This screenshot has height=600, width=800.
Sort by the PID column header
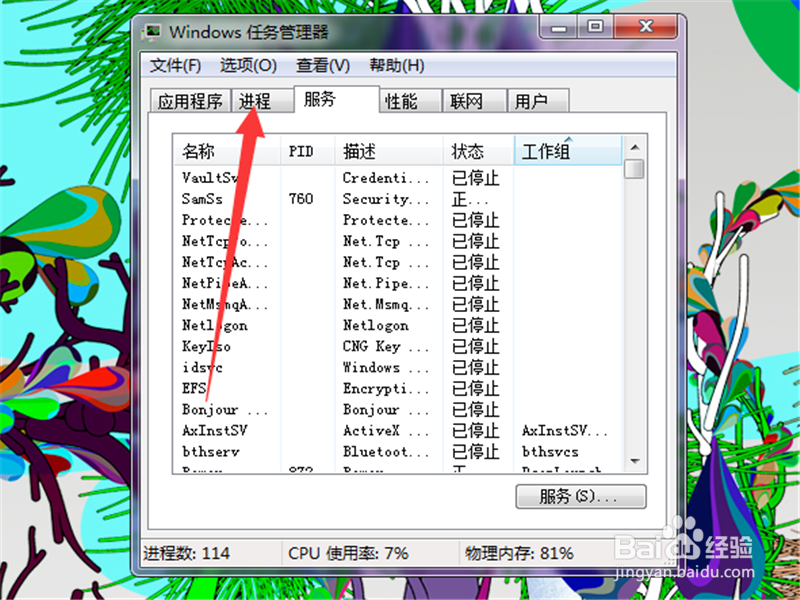pos(308,151)
